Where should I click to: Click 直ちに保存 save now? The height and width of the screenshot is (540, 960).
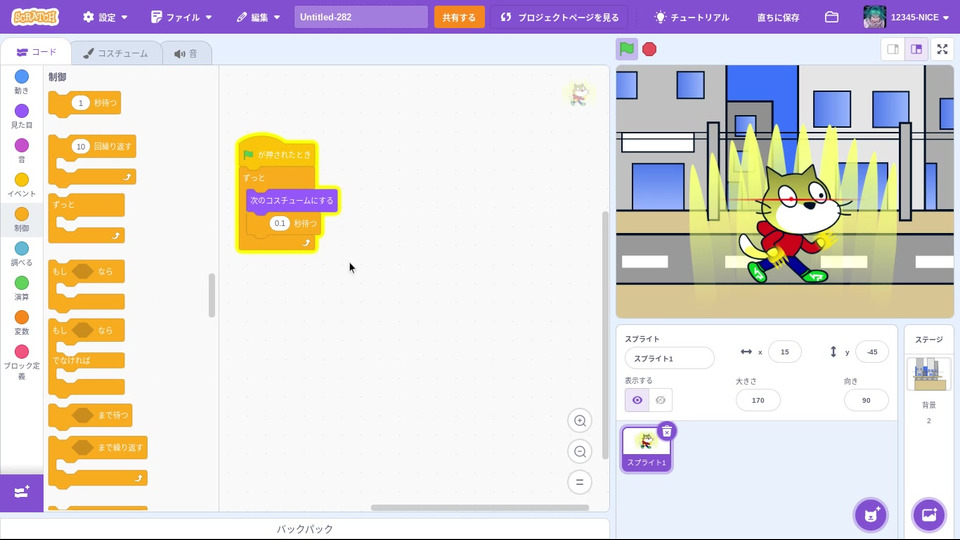point(778,17)
